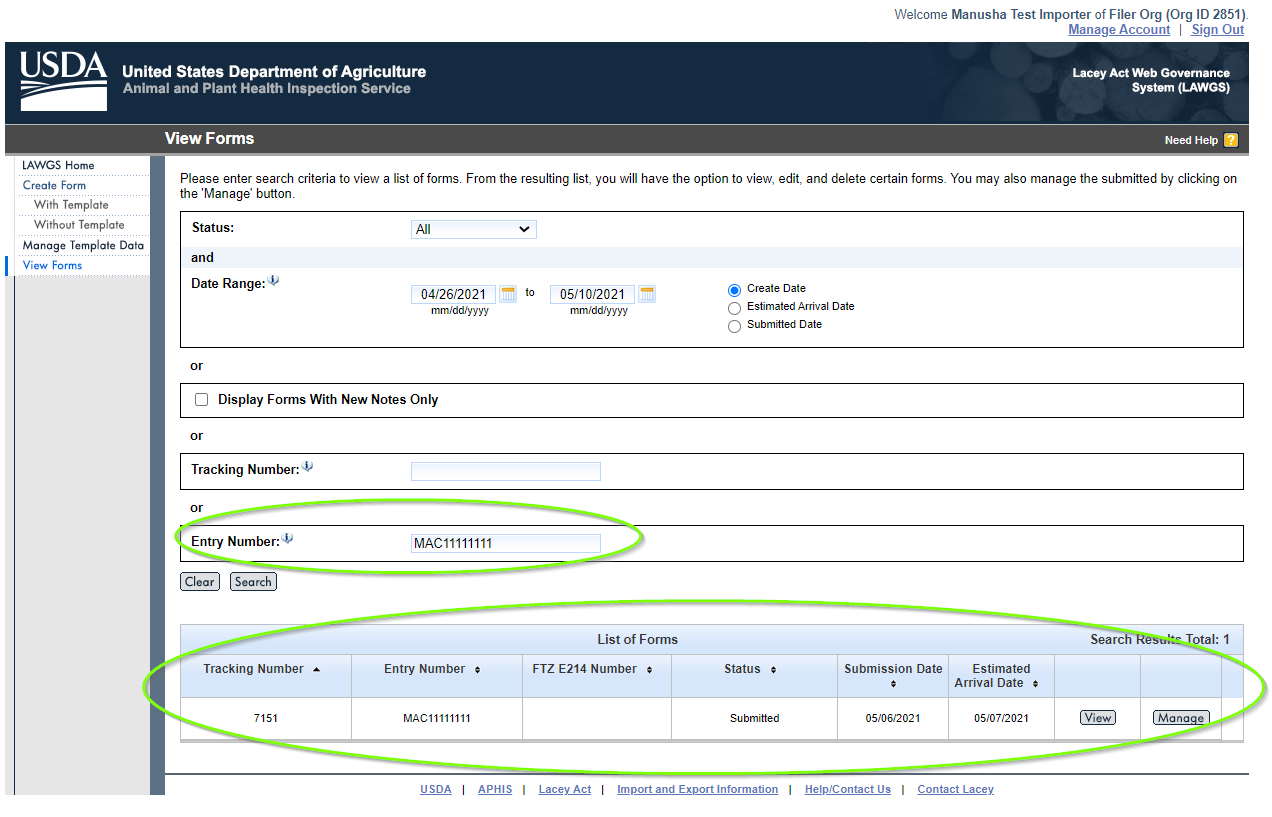Click the USDA logo
The height and width of the screenshot is (817, 1272).
[63, 80]
